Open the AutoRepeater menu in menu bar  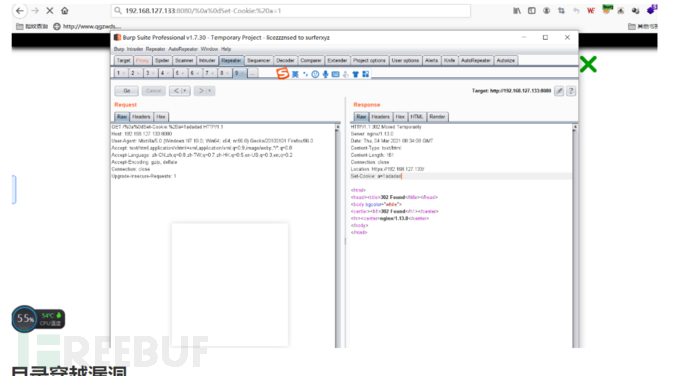click(x=183, y=49)
